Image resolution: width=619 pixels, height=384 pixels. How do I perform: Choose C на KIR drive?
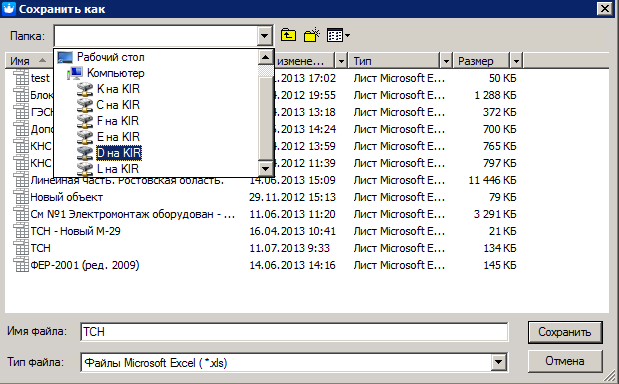click(118, 105)
